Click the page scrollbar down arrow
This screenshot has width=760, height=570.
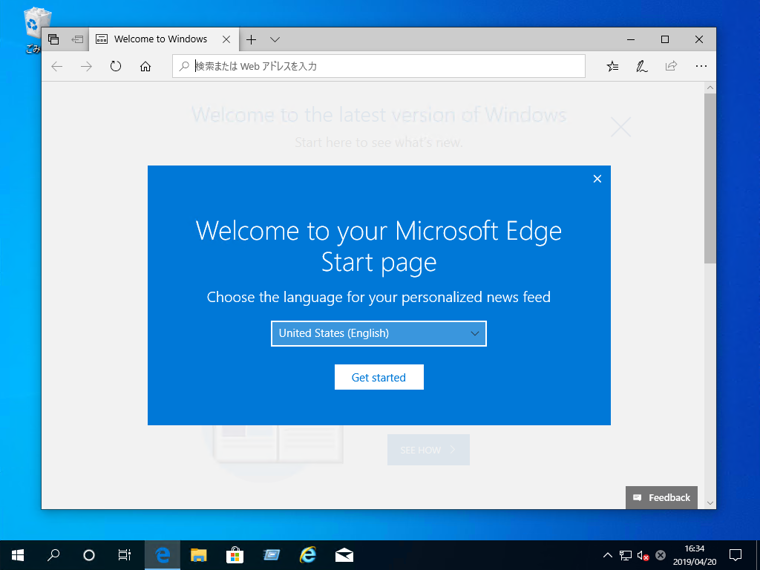click(710, 503)
